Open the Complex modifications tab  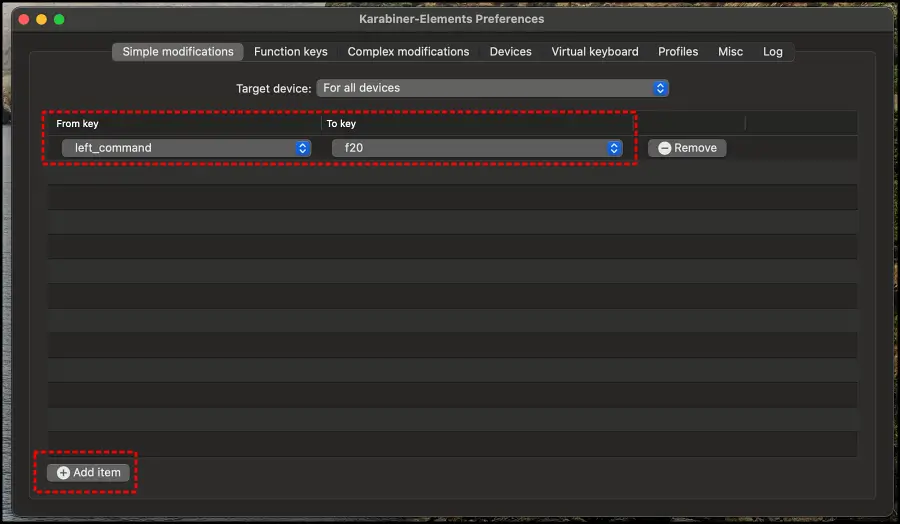click(408, 52)
